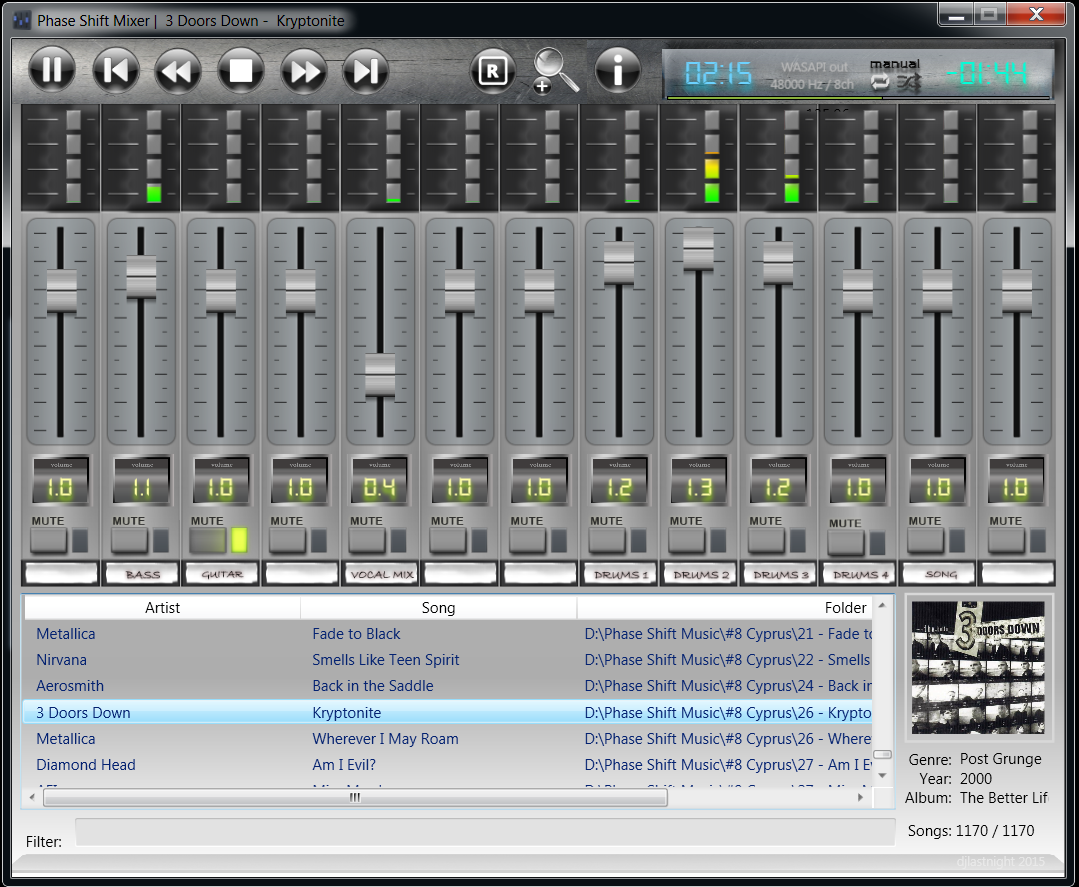1079x887 pixels.
Task: Click the DRUMS 2 volume readout 1.3
Action: pyautogui.click(x=698, y=482)
